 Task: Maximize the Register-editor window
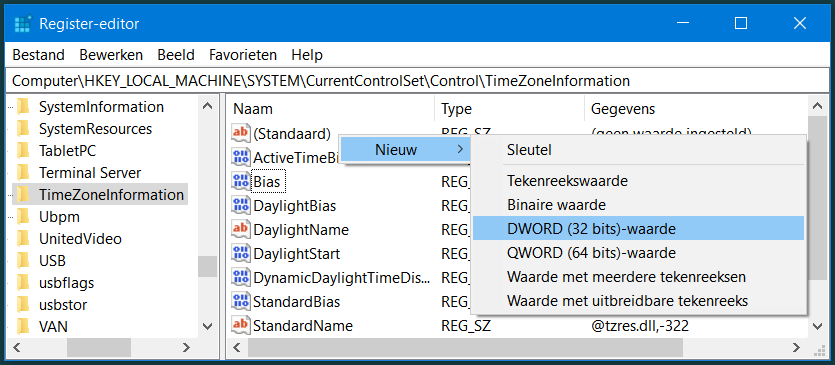tap(740, 23)
